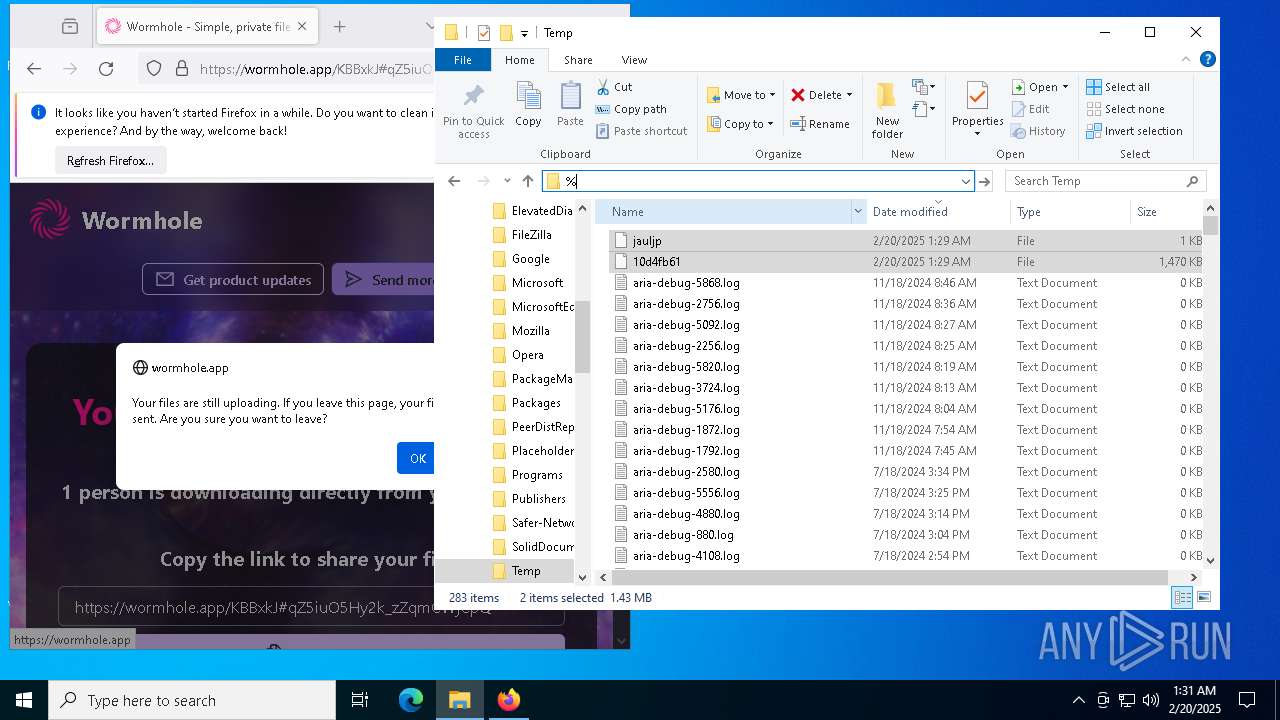Click the Cut scissors icon

click(x=603, y=87)
